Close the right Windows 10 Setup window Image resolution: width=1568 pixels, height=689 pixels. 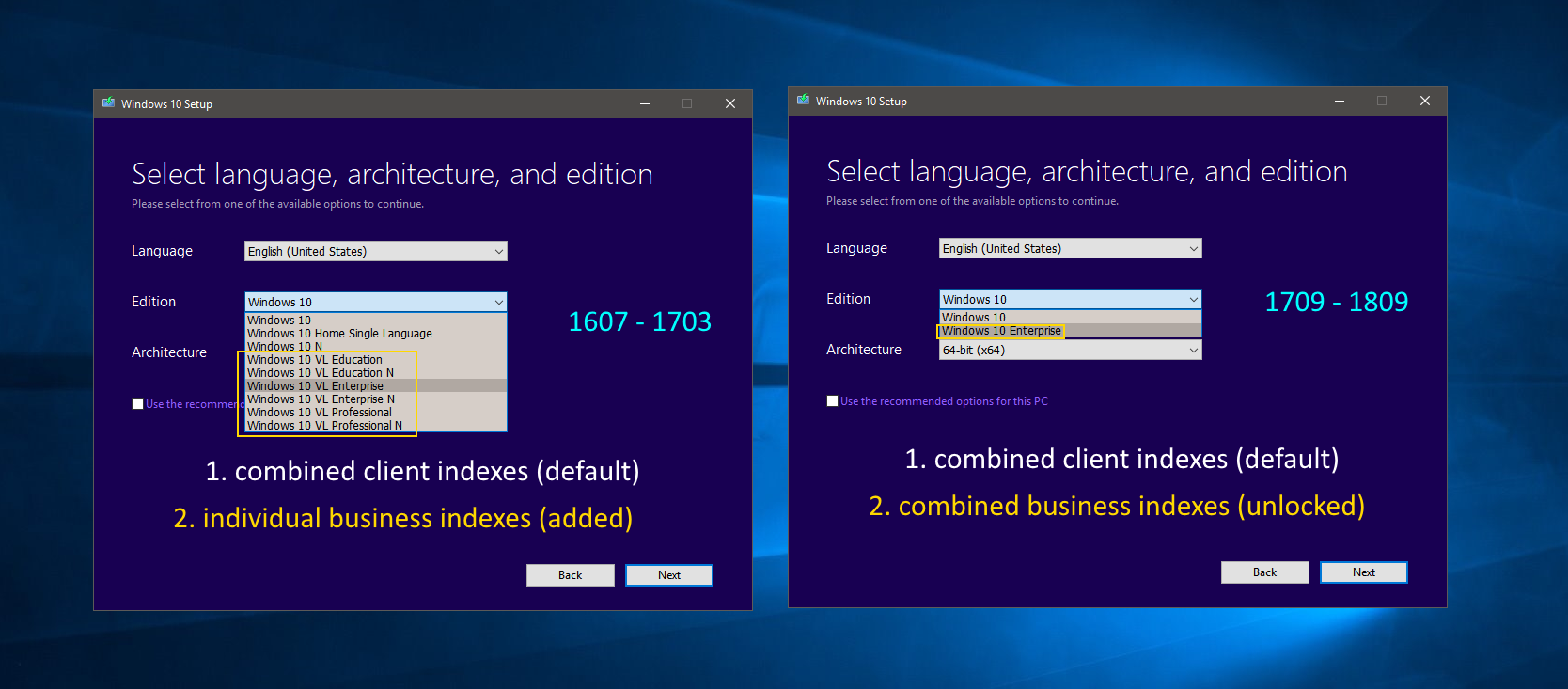coord(1424,101)
